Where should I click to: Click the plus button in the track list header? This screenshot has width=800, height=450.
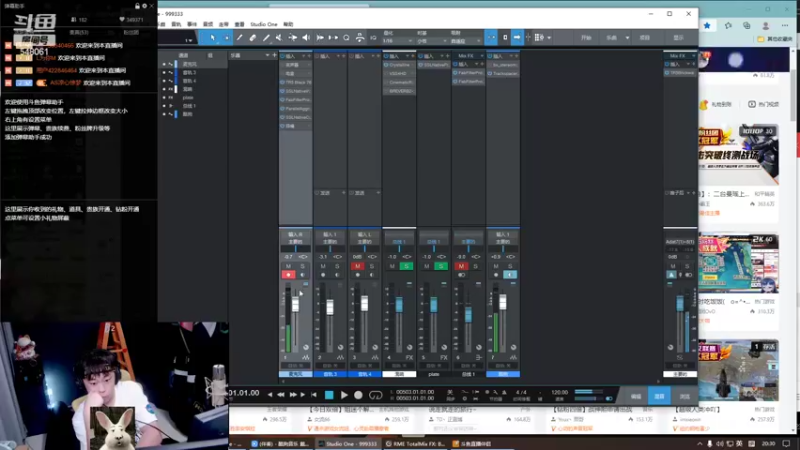click(x=274, y=55)
